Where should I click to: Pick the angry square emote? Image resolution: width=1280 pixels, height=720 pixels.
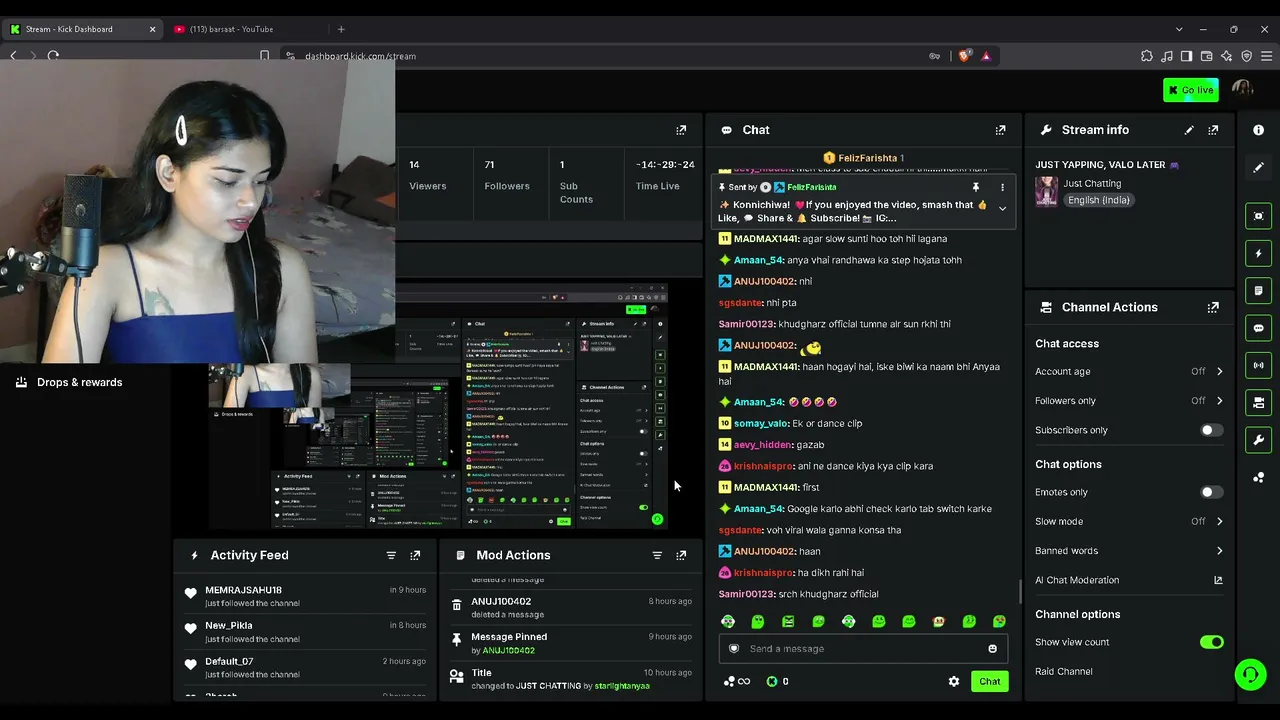coord(788,622)
